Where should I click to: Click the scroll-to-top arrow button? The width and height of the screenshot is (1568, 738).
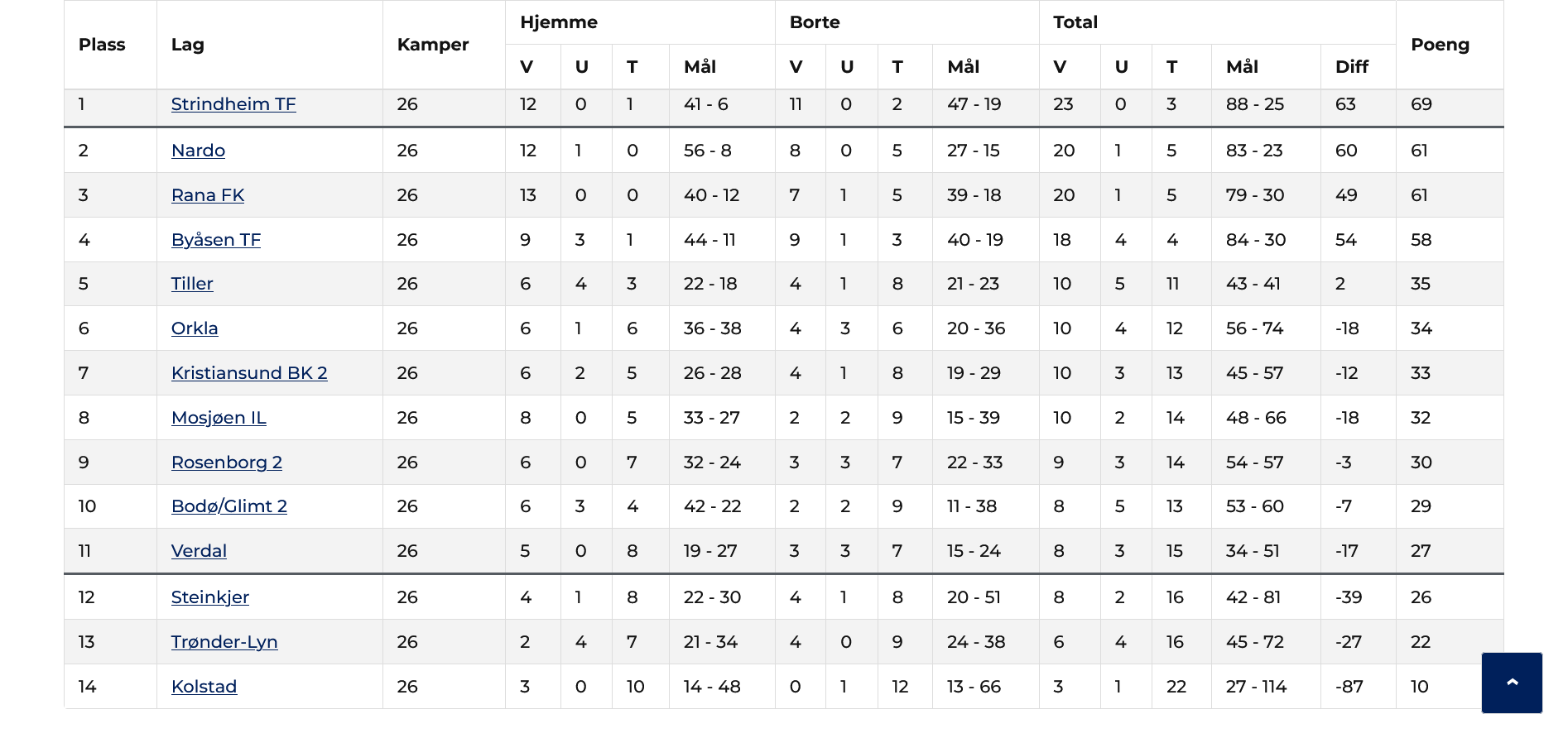point(1512,683)
